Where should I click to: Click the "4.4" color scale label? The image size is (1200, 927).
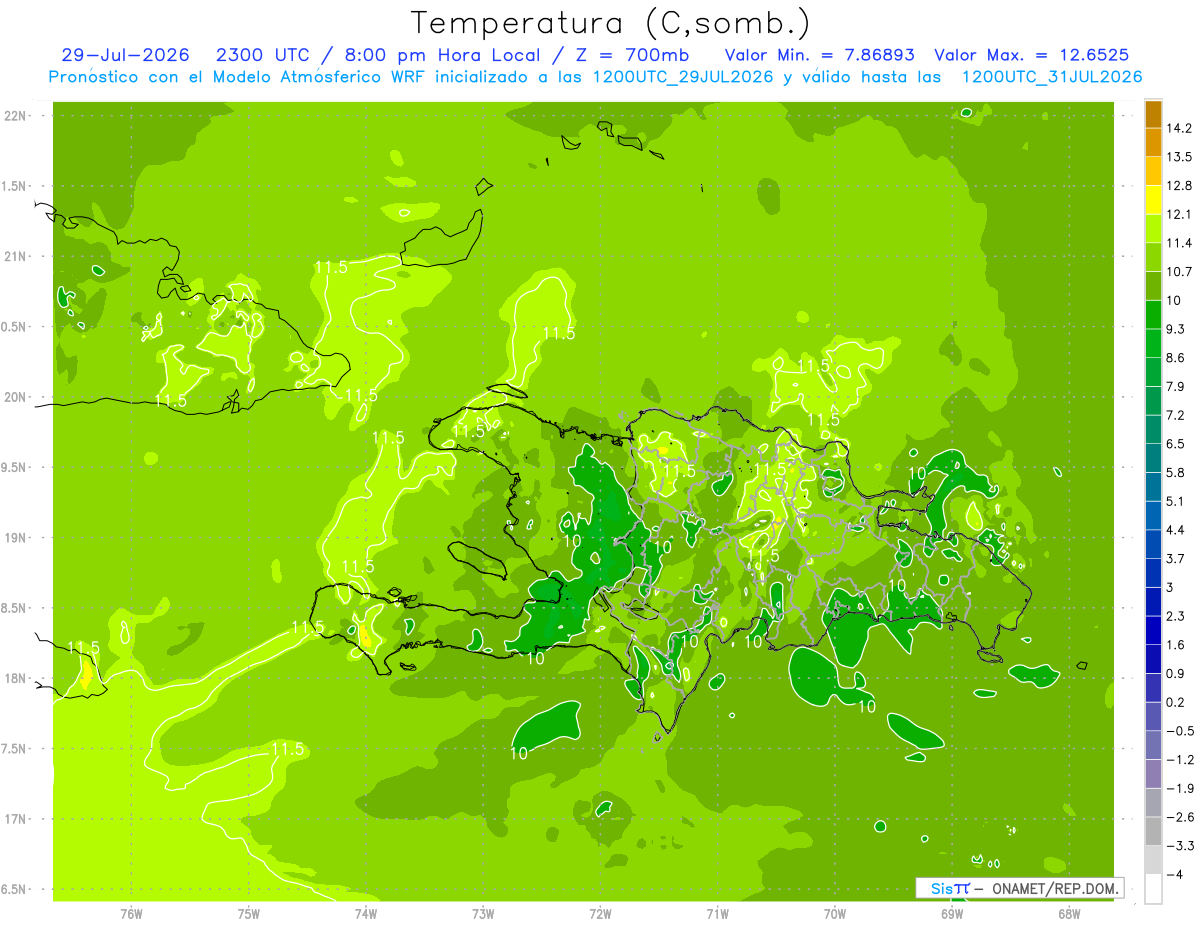(1176, 530)
